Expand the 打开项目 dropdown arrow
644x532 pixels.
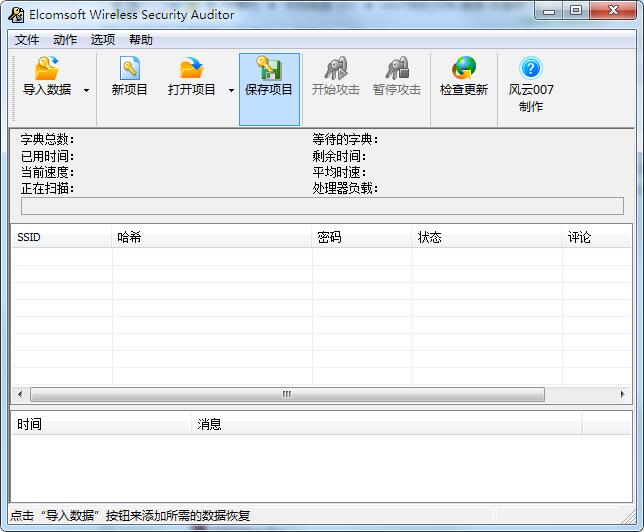coord(231,90)
